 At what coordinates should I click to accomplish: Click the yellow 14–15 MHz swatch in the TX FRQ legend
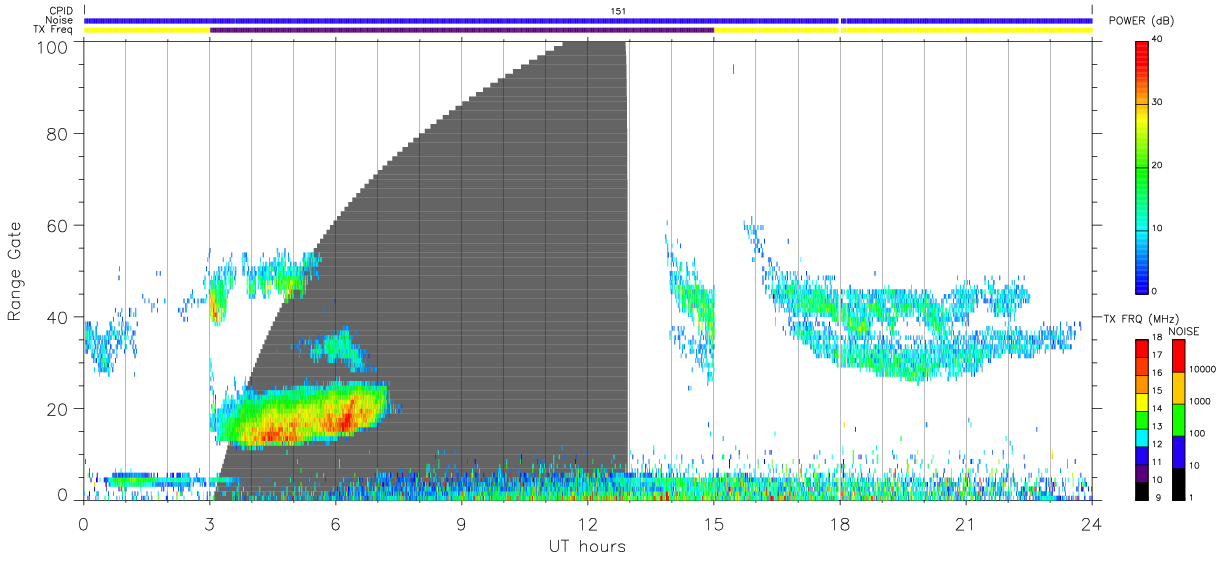coord(1142,401)
